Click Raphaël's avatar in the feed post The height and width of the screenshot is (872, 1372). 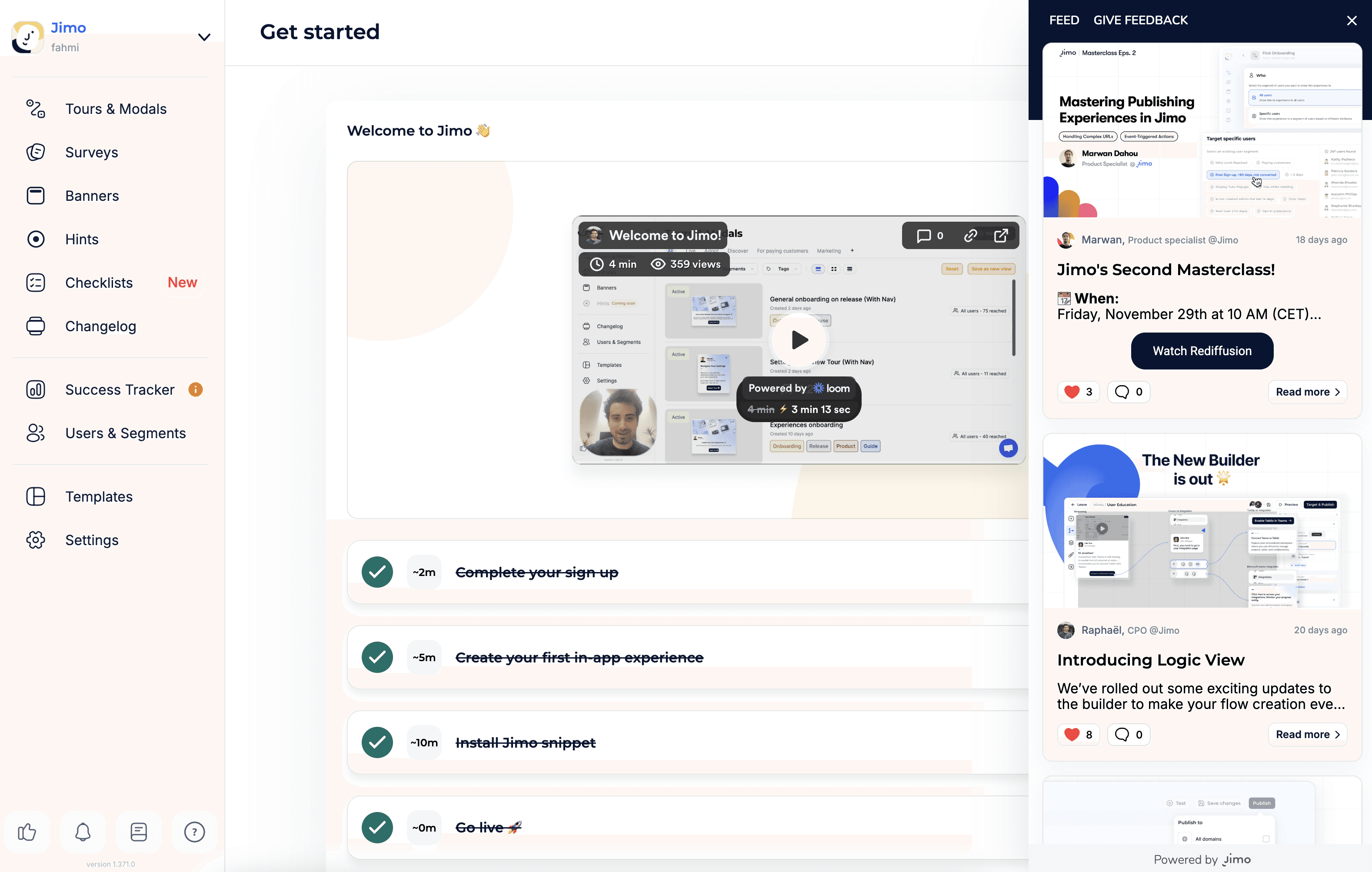click(x=1066, y=630)
